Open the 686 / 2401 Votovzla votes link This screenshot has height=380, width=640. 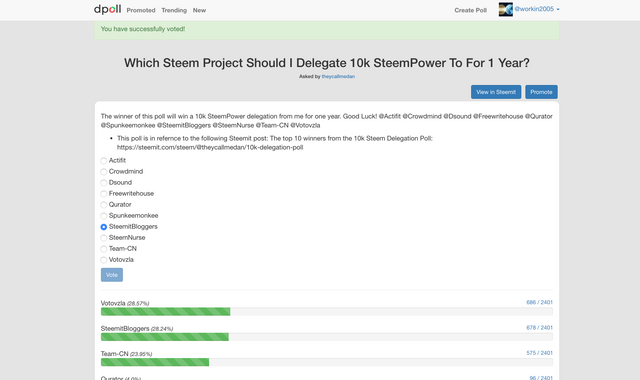point(539,302)
